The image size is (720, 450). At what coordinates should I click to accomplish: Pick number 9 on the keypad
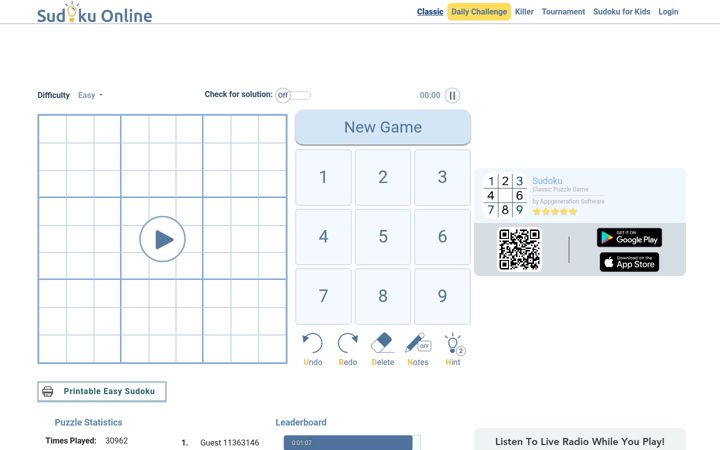(x=442, y=296)
